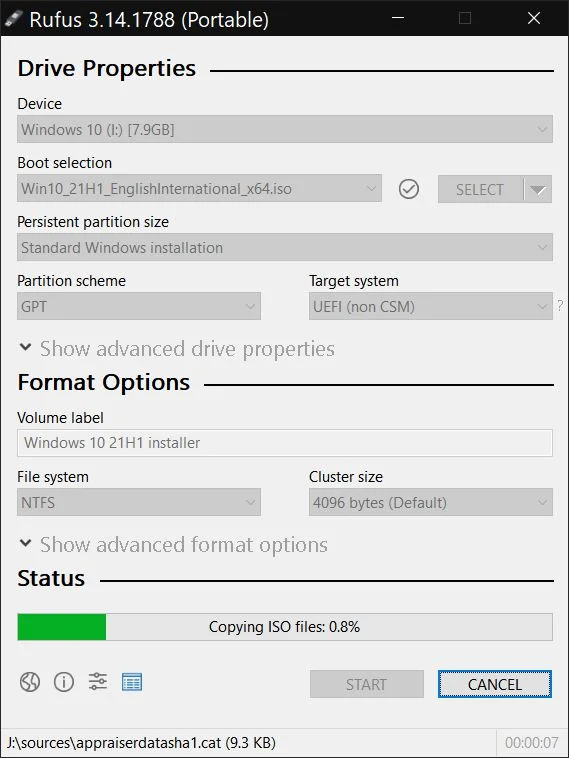Click the About info icon
Viewport: 569px width, 758px height.
click(64, 682)
